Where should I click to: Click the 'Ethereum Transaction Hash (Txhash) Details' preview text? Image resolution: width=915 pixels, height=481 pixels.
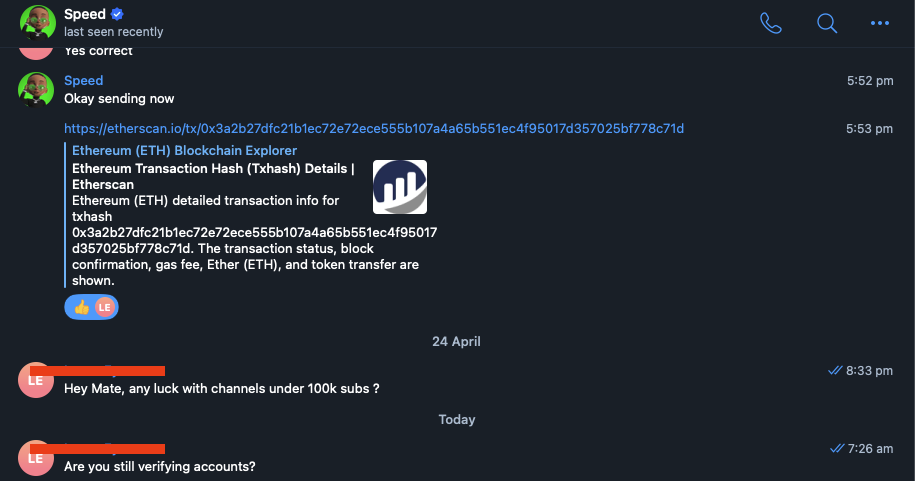[x=213, y=176]
